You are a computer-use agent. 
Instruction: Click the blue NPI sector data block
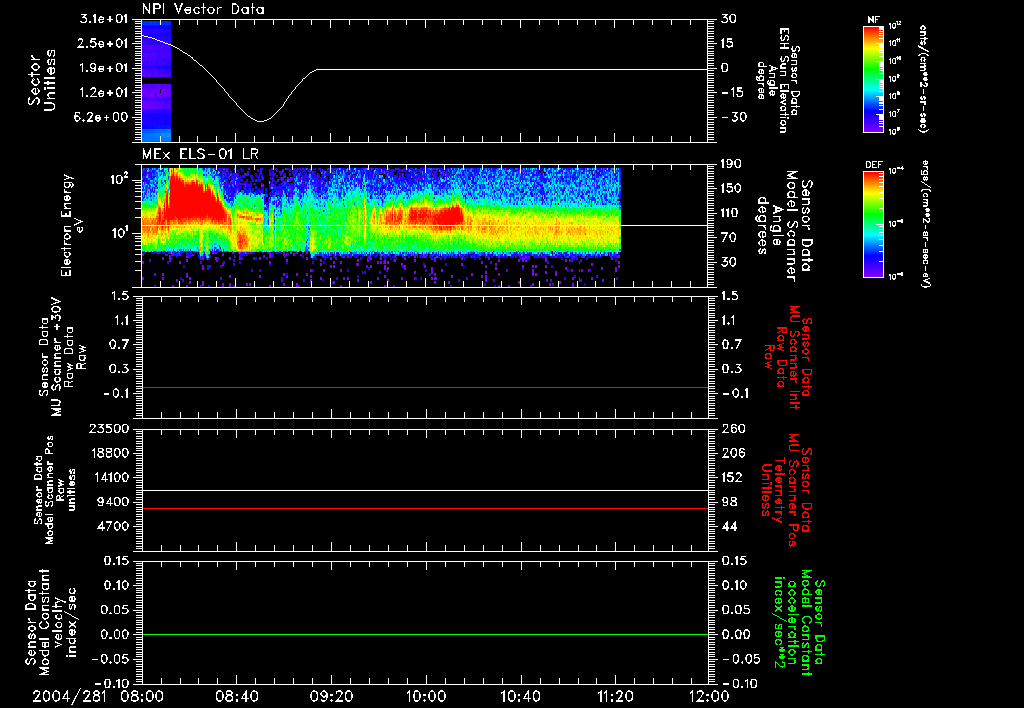pos(156,81)
